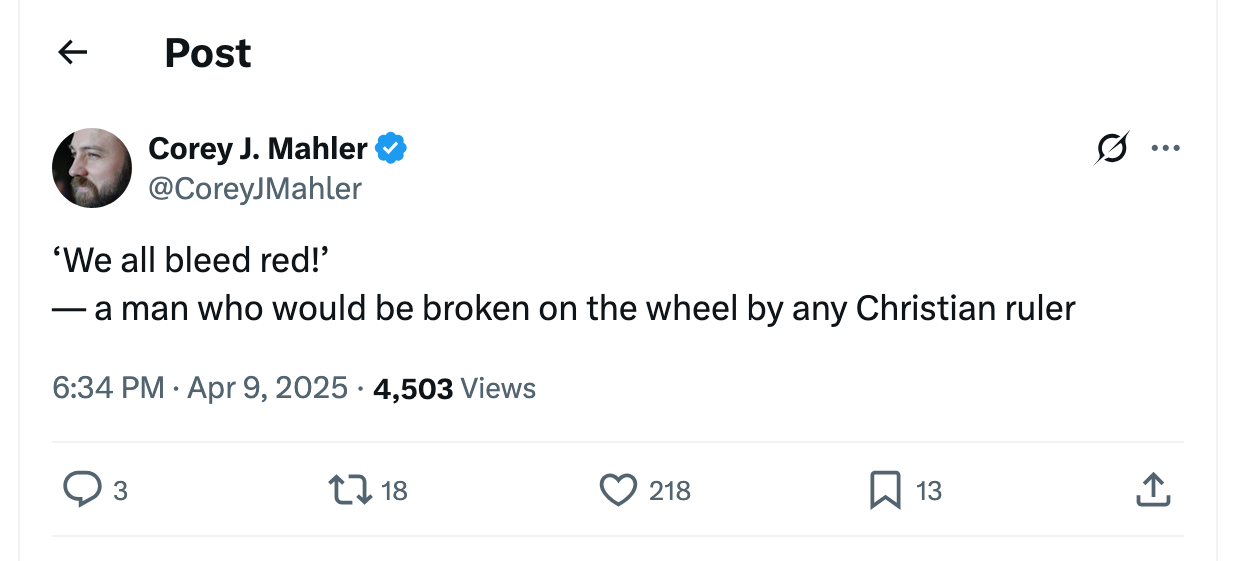Click the display name Corey J. Mahler
This screenshot has height=561, width=1233.
click(x=258, y=149)
